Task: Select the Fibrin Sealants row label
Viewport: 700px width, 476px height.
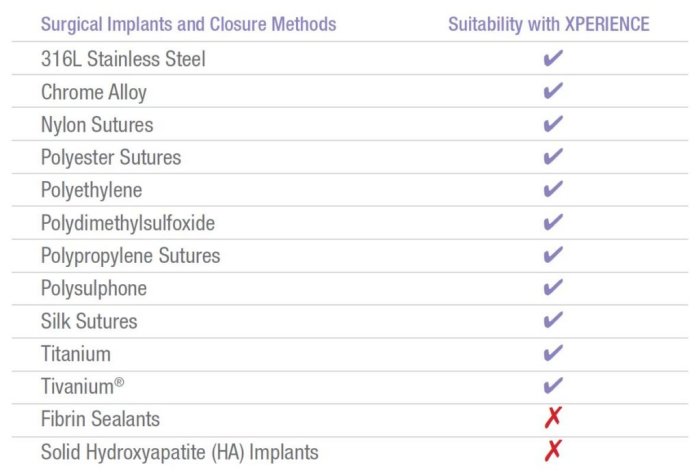Action: click(100, 419)
